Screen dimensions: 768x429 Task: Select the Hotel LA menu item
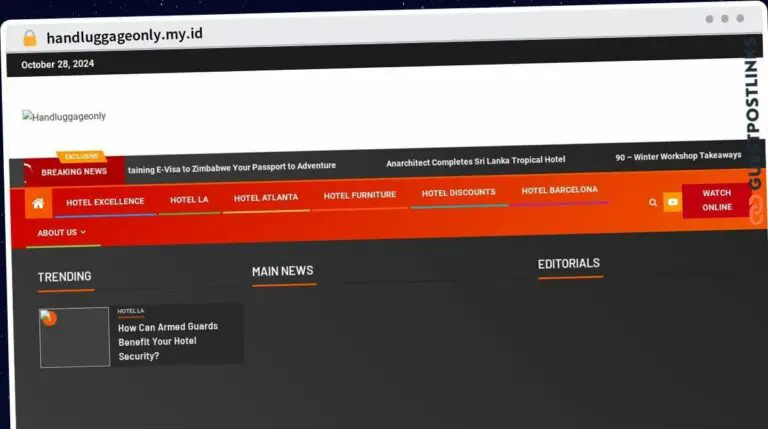point(189,200)
